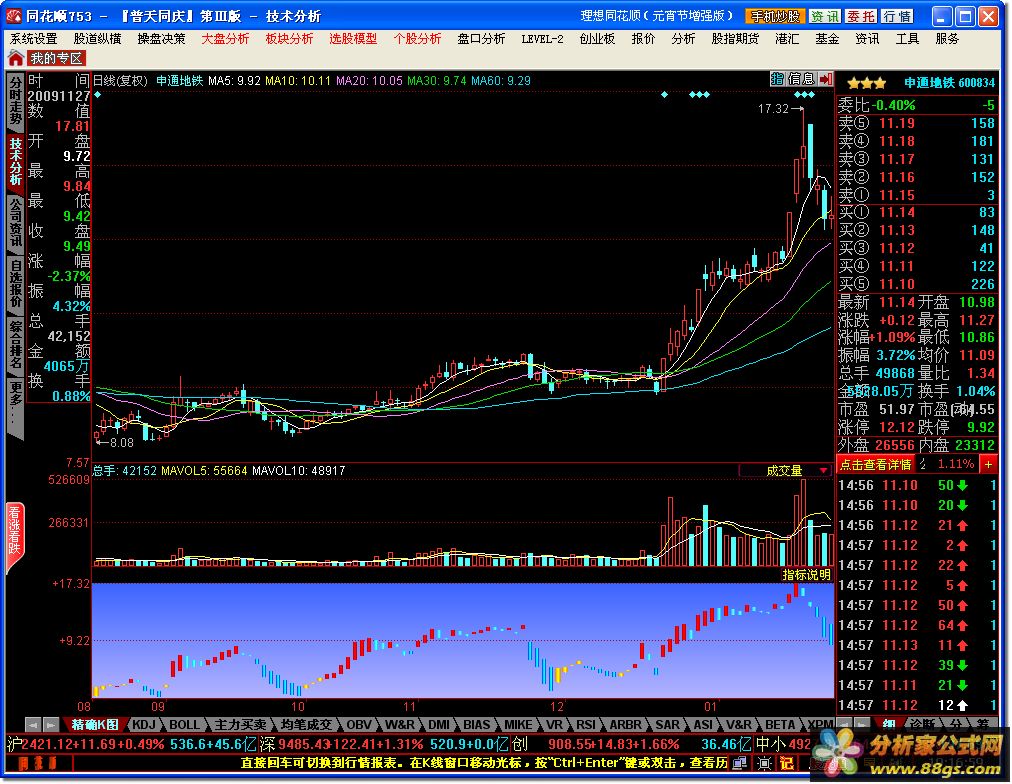
Task: Click the computer network icon in status bar
Action: [740, 763]
